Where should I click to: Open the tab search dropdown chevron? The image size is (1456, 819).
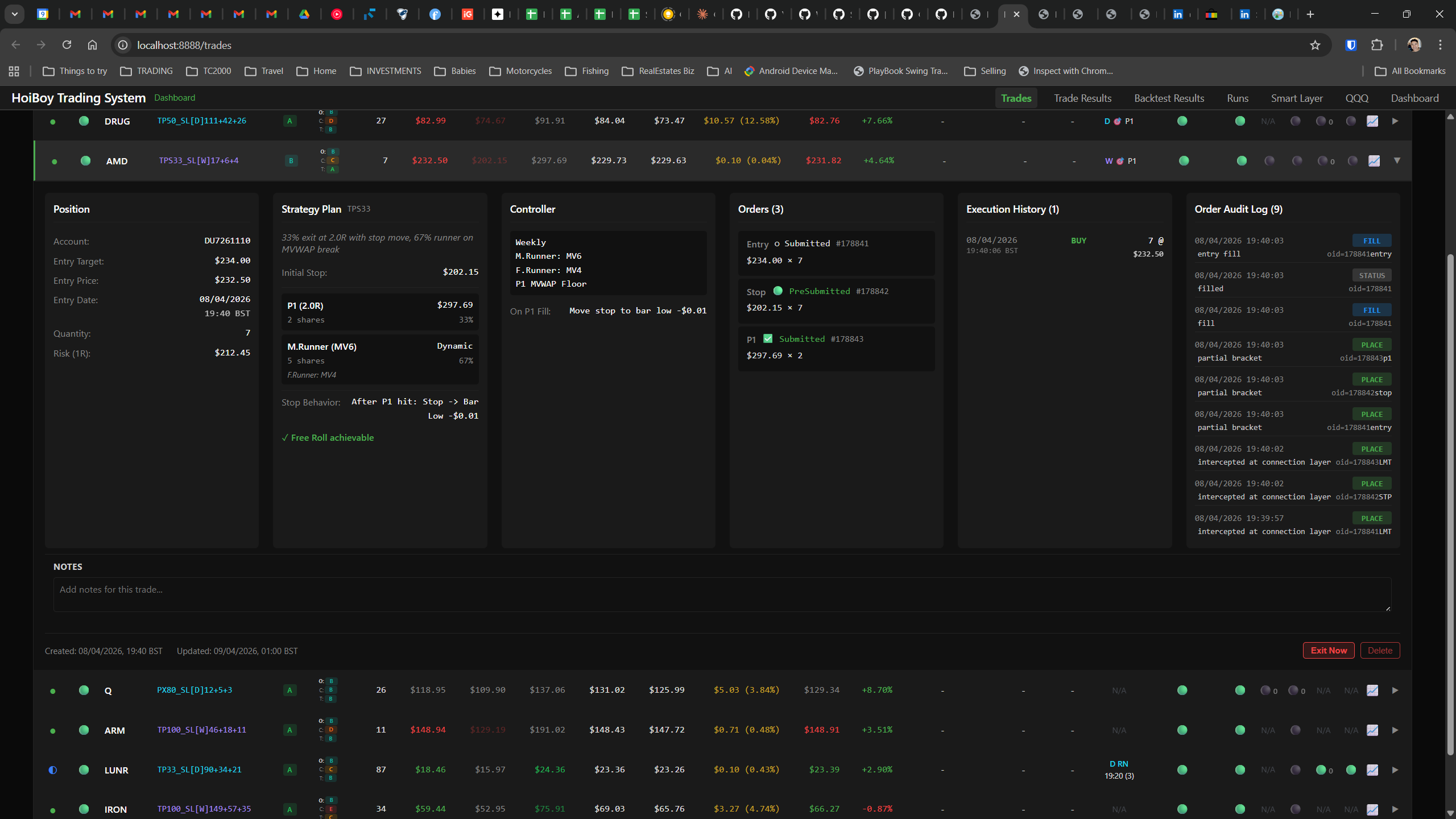pyautogui.click(x=15, y=14)
